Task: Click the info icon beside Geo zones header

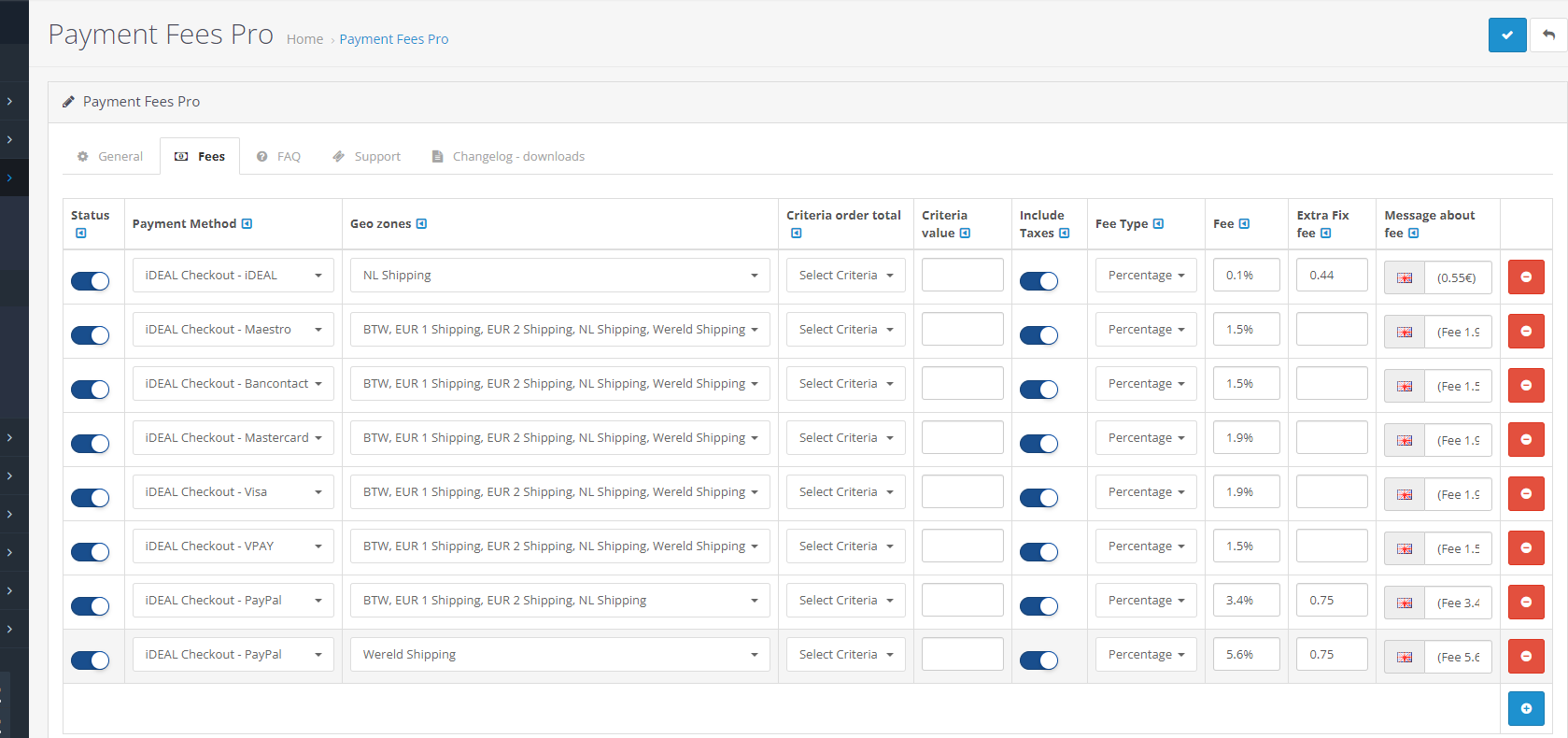Action: click(x=421, y=224)
